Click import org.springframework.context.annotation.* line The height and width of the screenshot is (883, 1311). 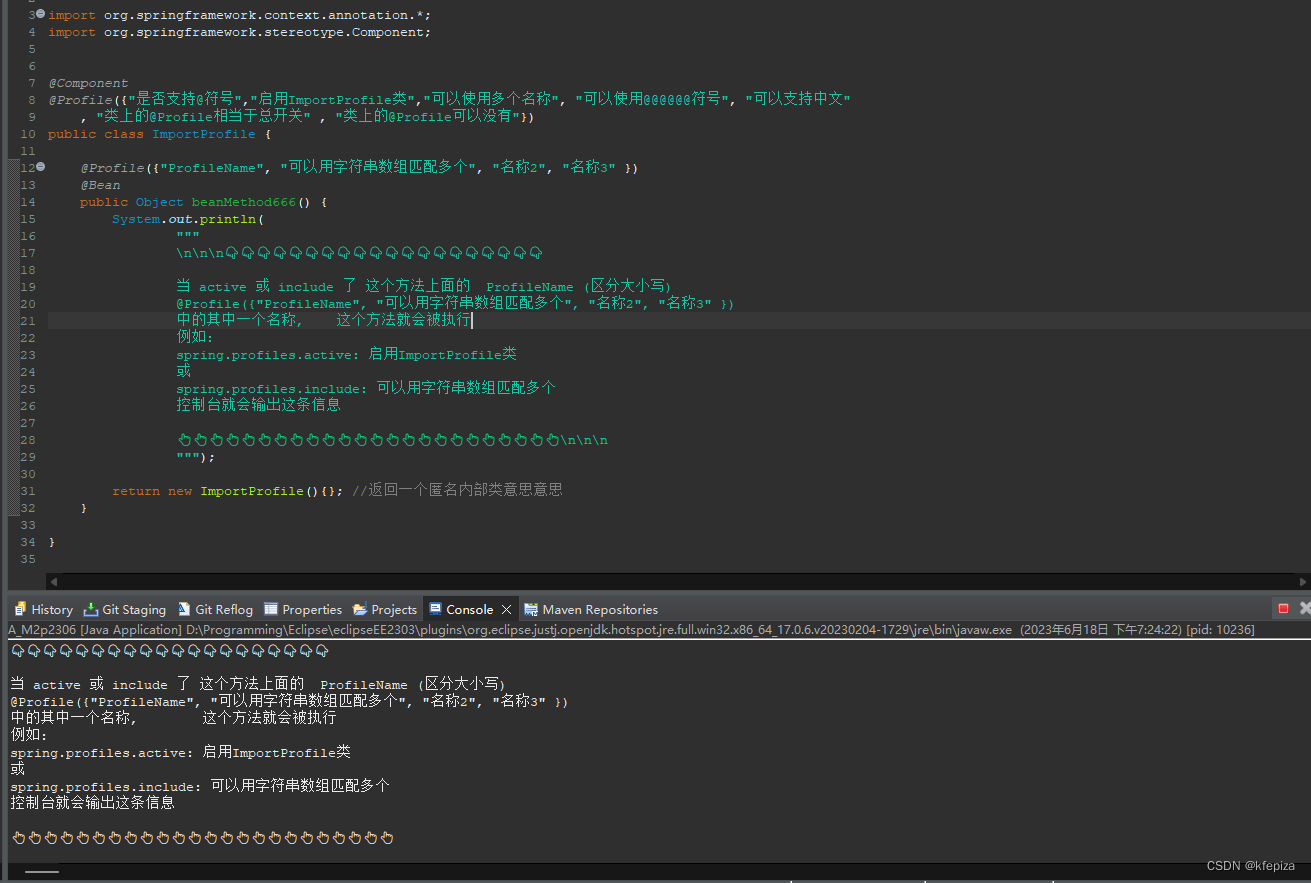tap(240, 15)
